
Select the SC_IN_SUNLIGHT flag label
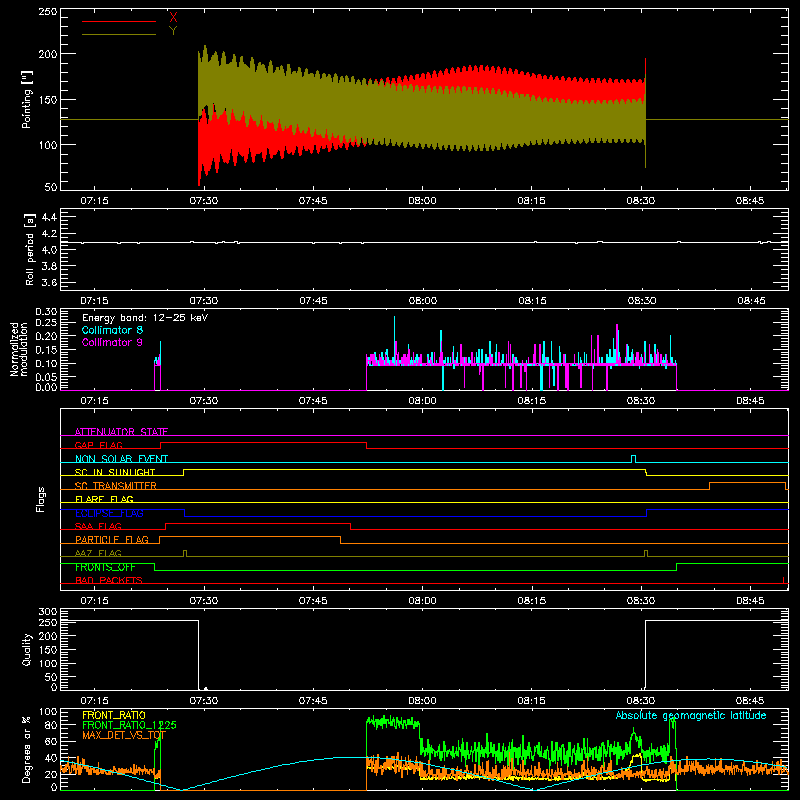click(115, 472)
